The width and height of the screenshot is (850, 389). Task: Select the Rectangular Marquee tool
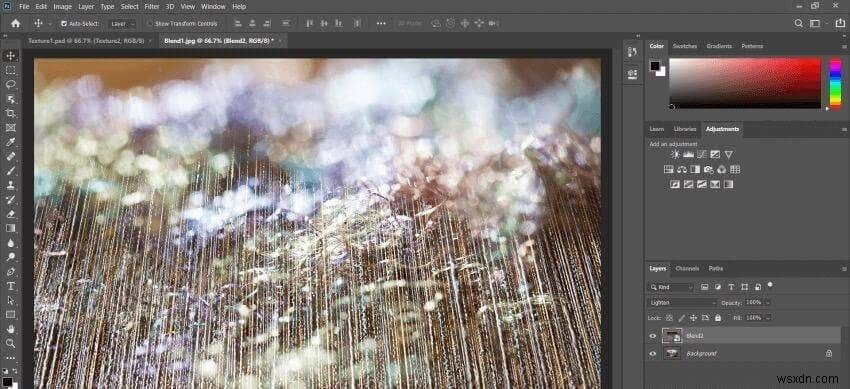[x=10, y=70]
